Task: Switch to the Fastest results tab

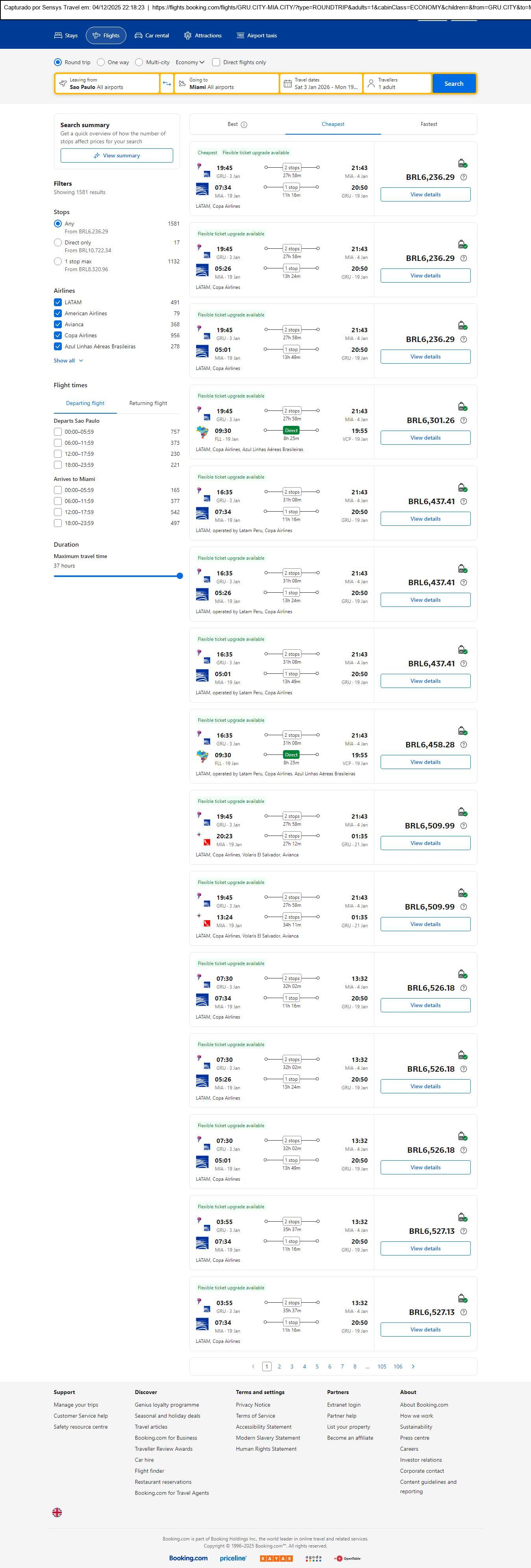Action: (429, 124)
